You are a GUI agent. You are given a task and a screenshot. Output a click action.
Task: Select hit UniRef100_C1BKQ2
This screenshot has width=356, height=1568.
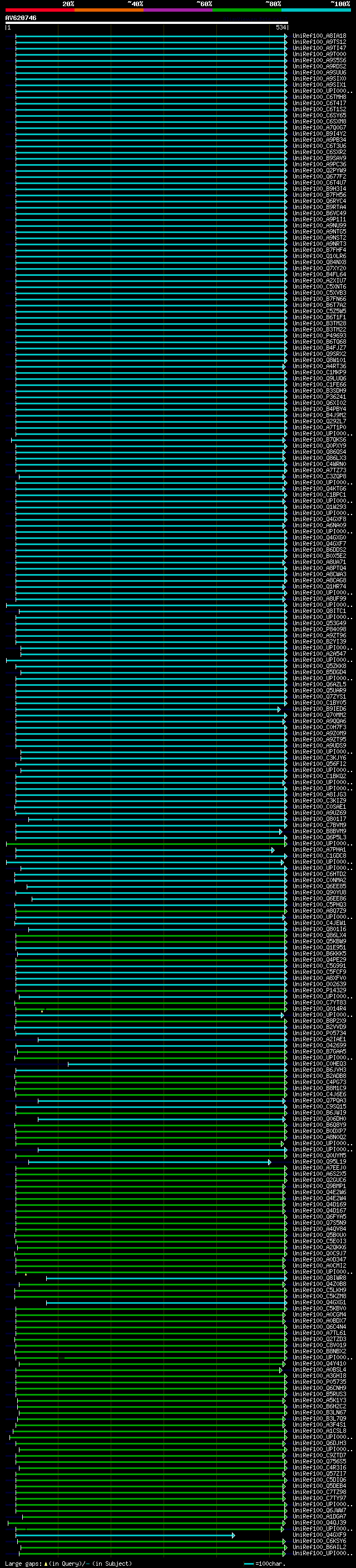pos(319,776)
